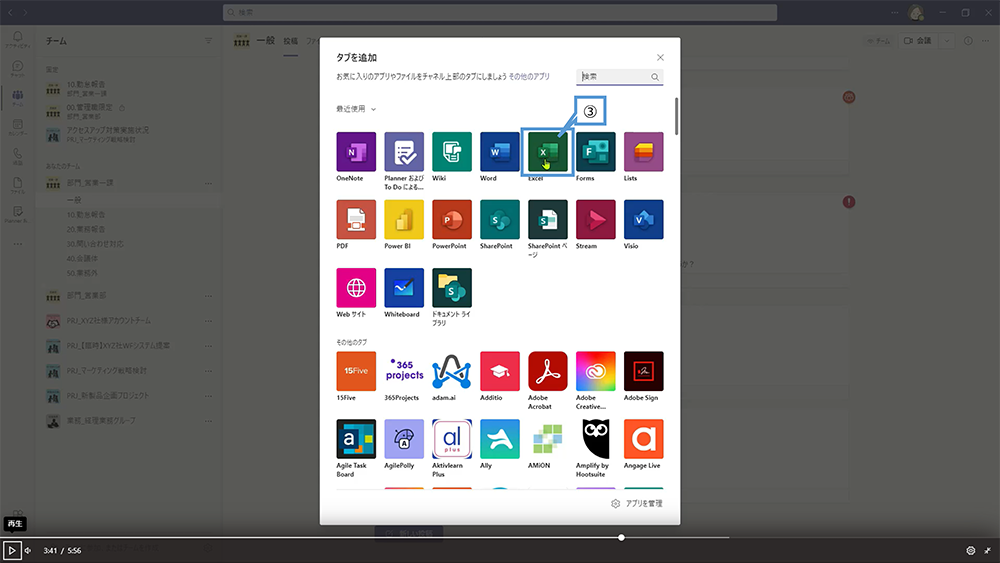The height and width of the screenshot is (563, 1000).
Task: Choose the Visio app icon
Action: tap(643, 219)
